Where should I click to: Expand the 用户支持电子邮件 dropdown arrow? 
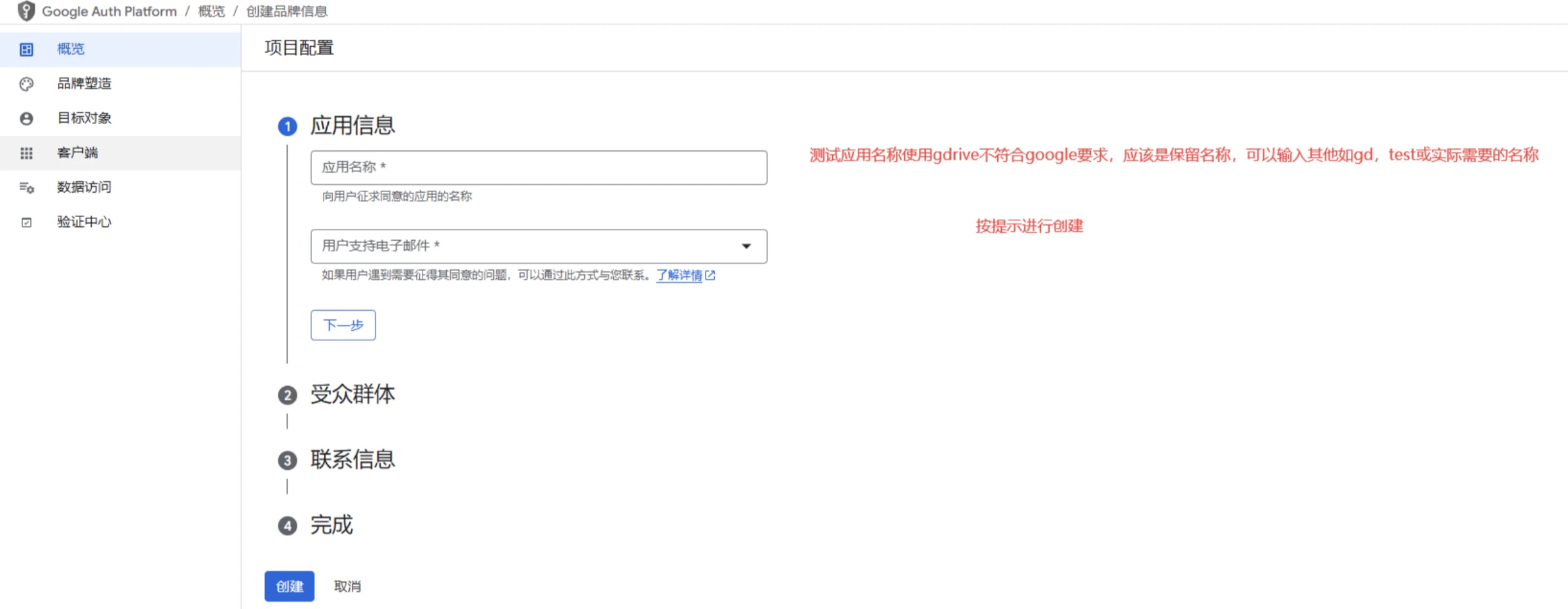[x=746, y=246]
